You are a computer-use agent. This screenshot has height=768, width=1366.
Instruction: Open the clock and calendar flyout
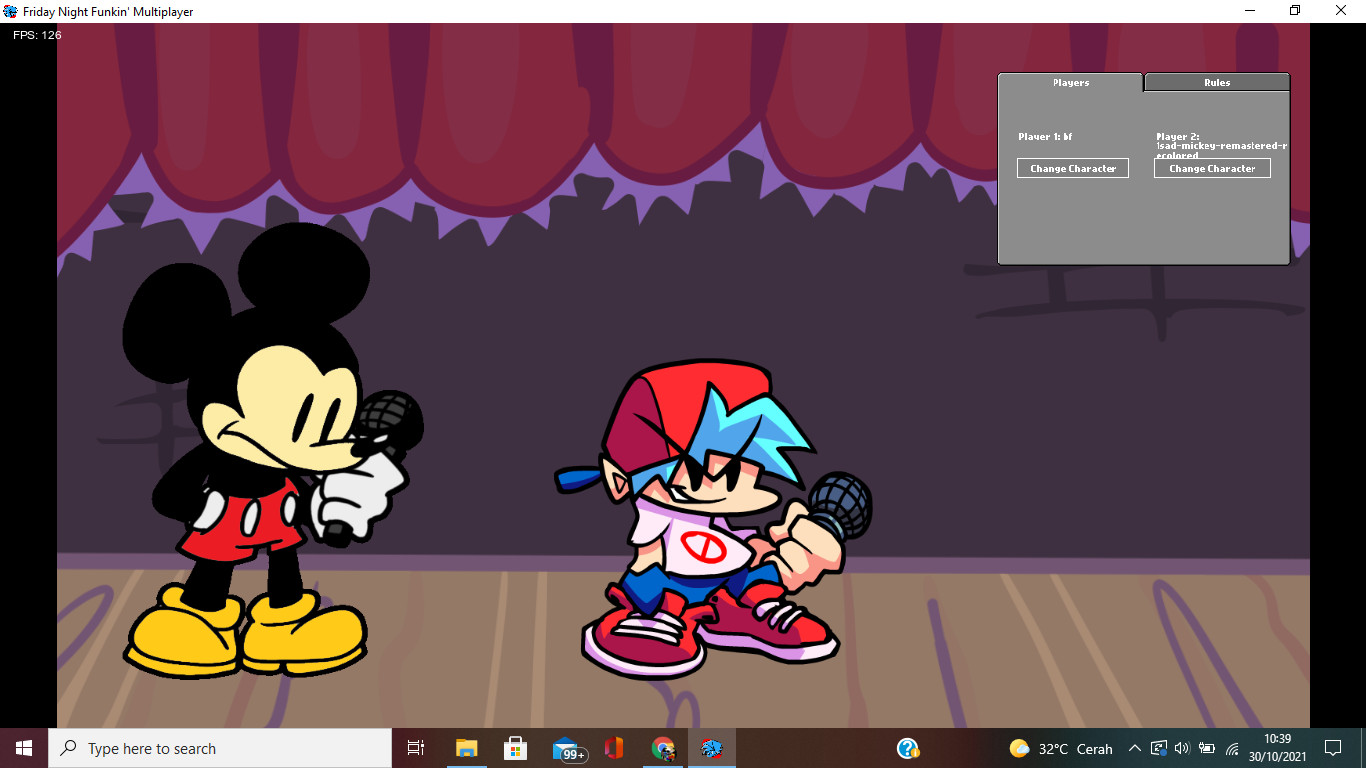pos(1278,748)
